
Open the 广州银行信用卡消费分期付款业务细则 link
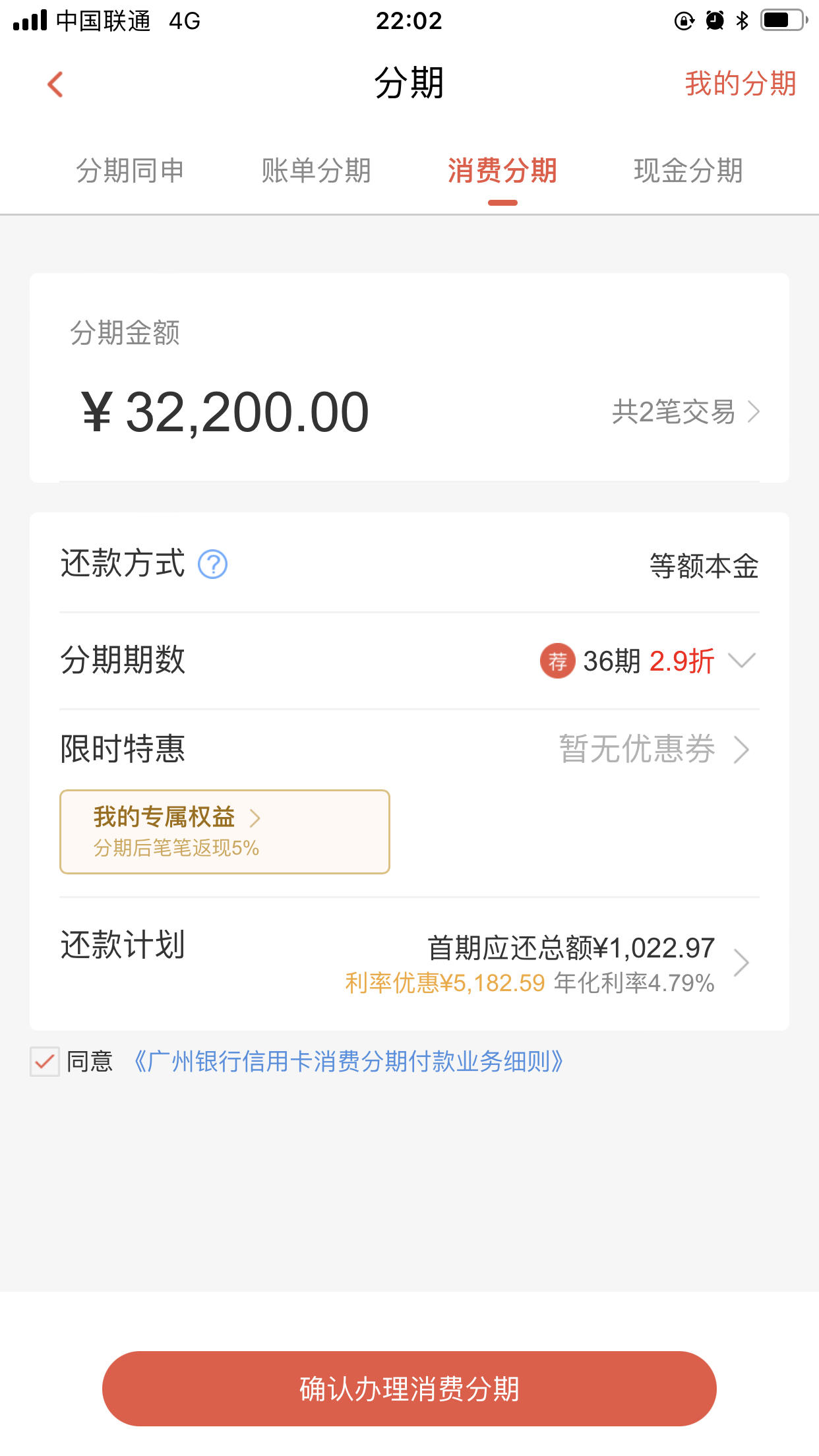coord(348,1062)
